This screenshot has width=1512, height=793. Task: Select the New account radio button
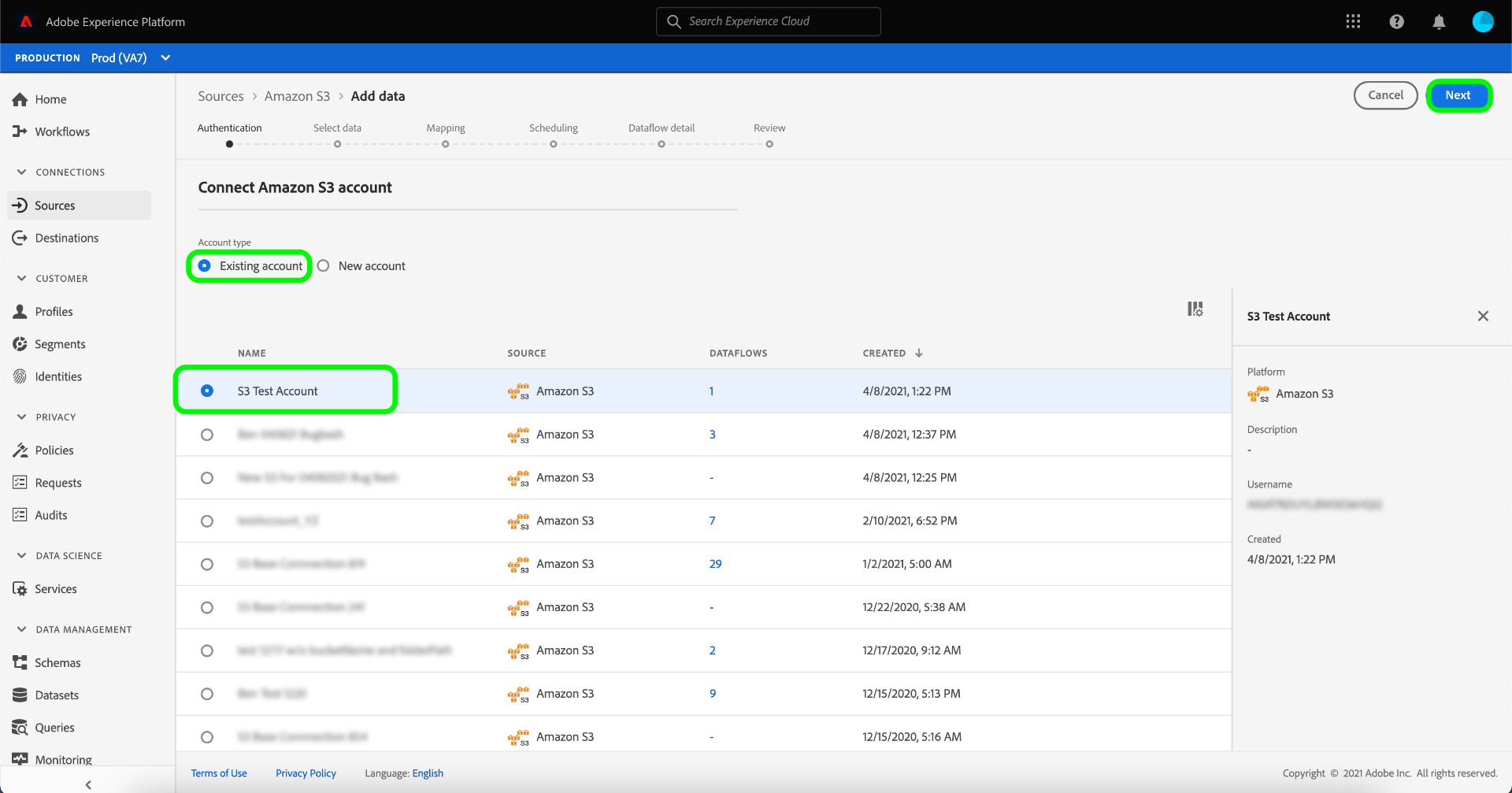324,266
